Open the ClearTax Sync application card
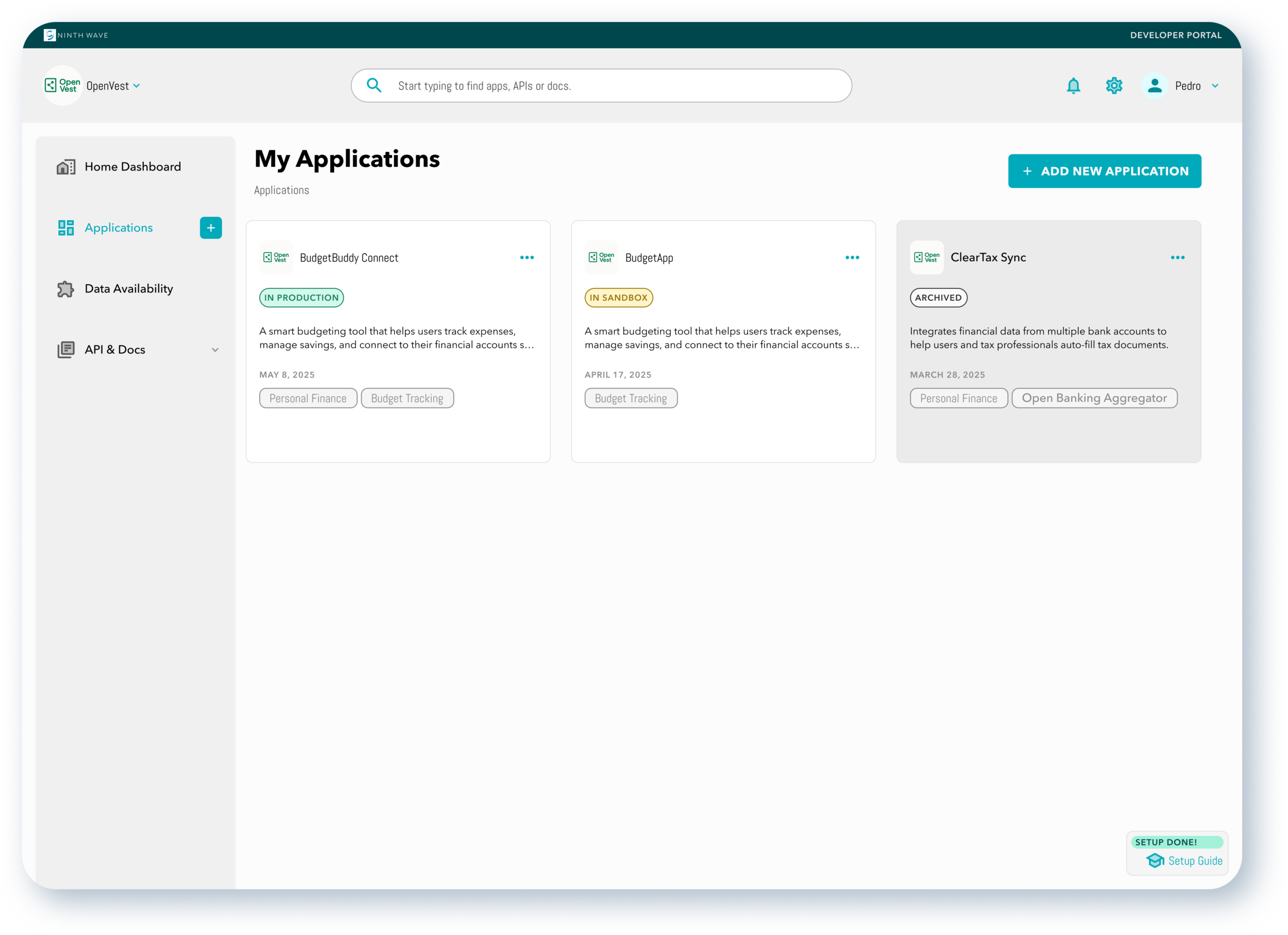The width and height of the screenshot is (1288, 935). pos(988,258)
